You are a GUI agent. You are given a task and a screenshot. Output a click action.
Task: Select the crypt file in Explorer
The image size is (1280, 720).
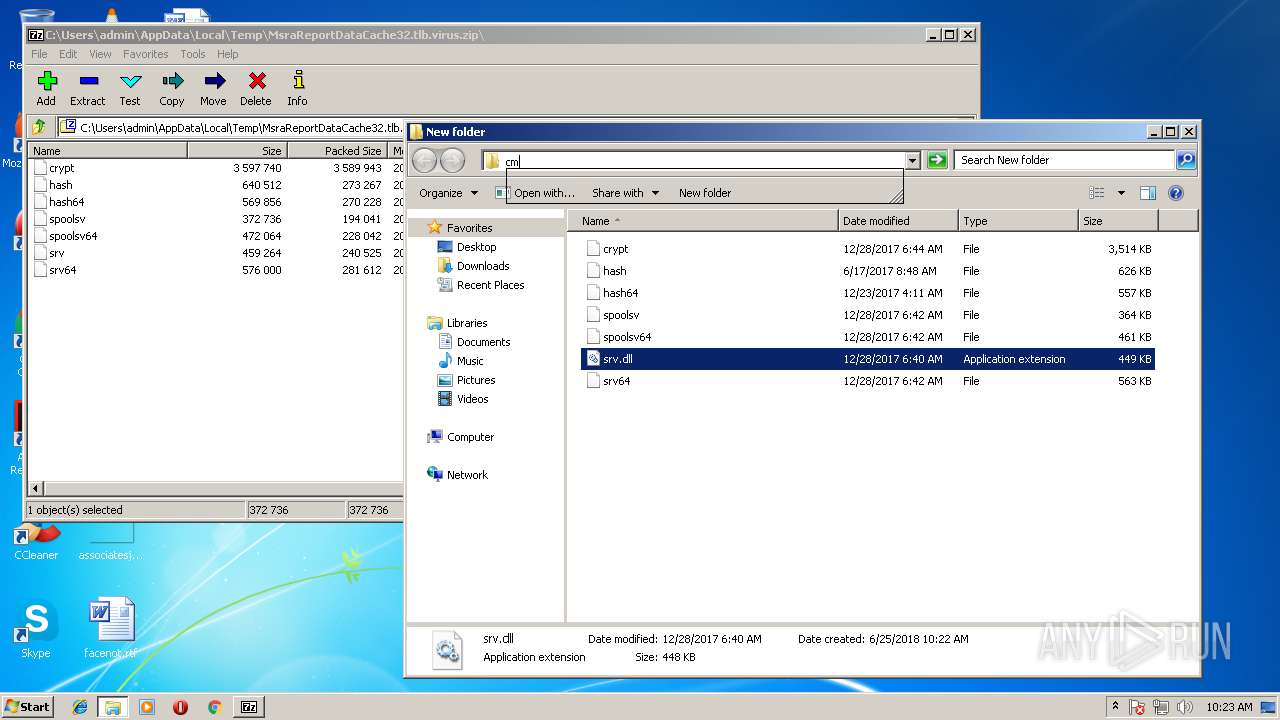coord(868,249)
